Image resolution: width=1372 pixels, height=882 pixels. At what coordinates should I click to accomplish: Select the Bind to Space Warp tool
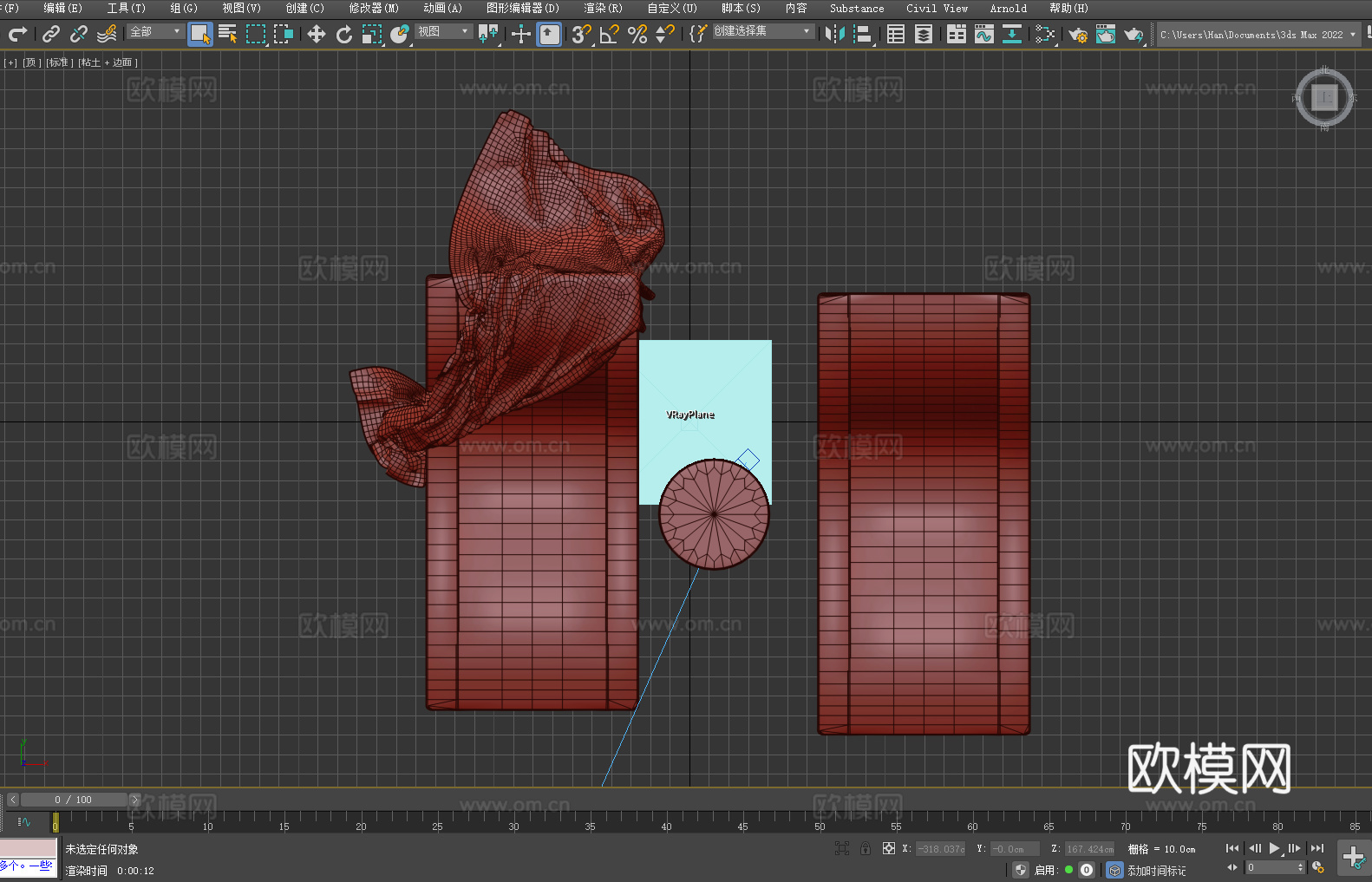coord(107,34)
